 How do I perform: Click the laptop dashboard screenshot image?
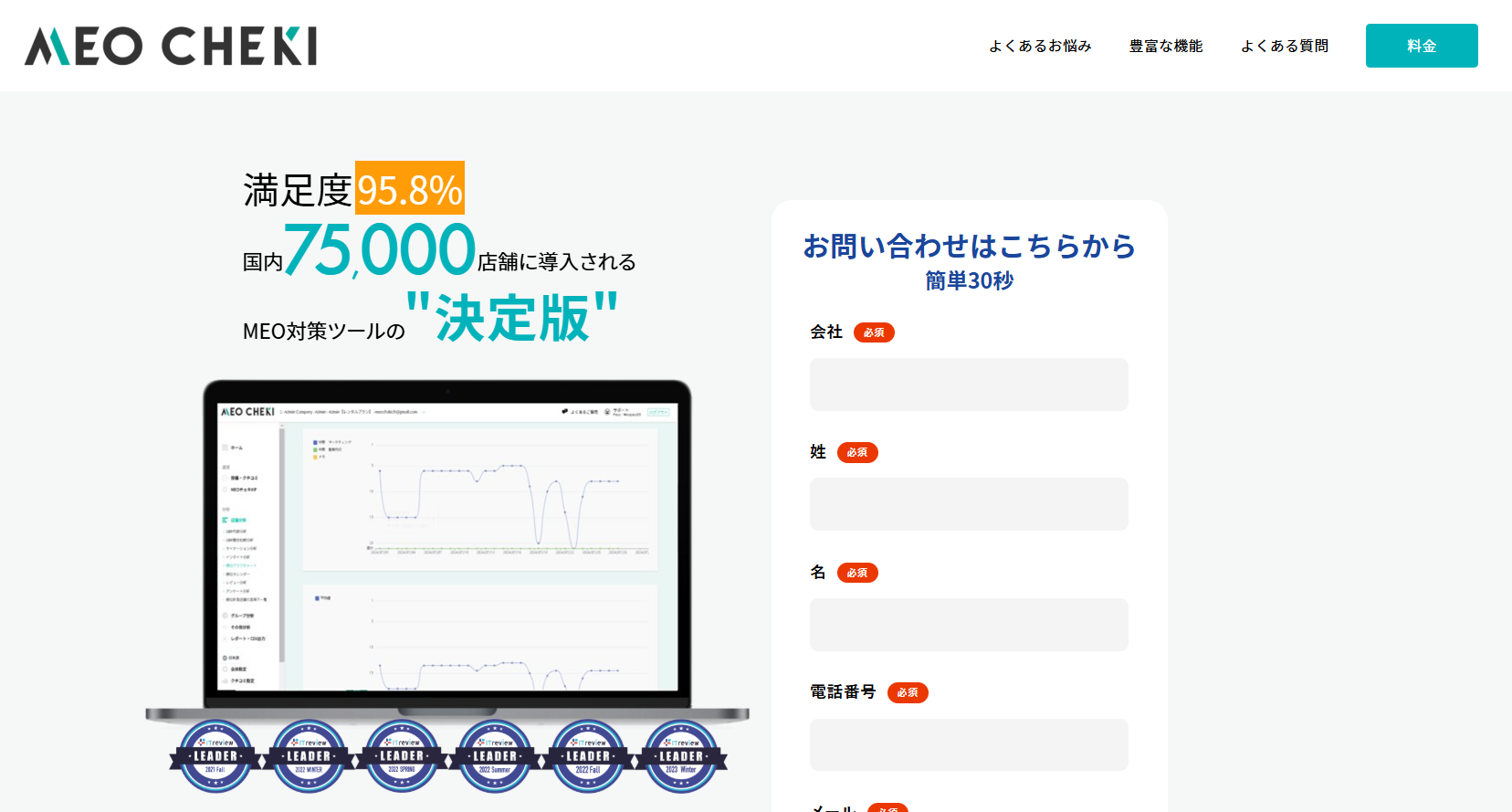tap(447, 551)
